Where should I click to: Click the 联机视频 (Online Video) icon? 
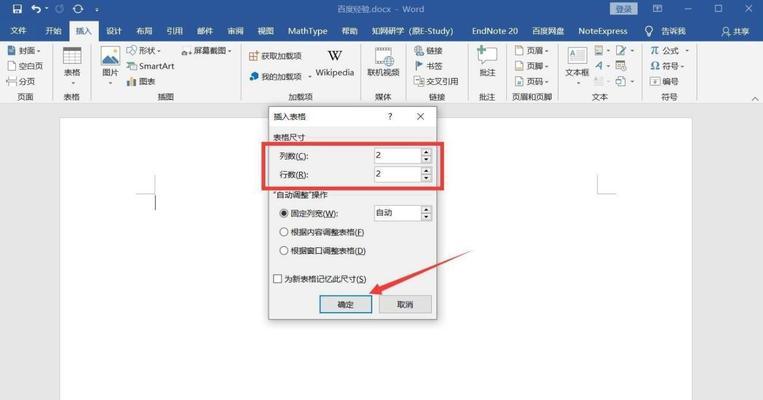[383, 62]
